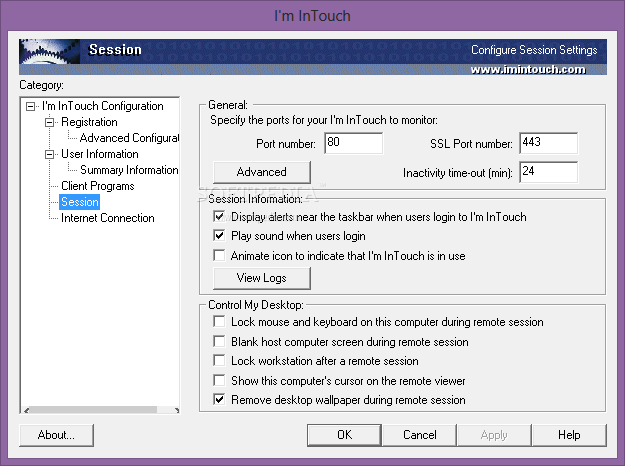Check Blank host computer screen option
This screenshot has height=466, width=625.
[x=219, y=341]
